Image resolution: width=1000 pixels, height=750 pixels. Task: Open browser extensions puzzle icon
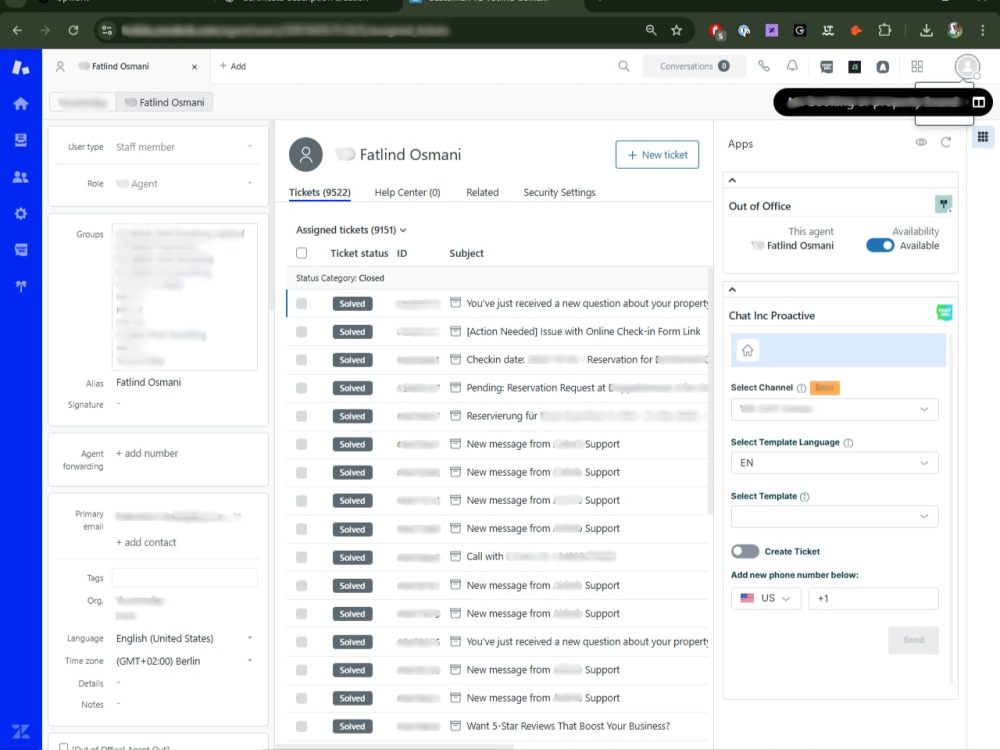[x=884, y=30]
